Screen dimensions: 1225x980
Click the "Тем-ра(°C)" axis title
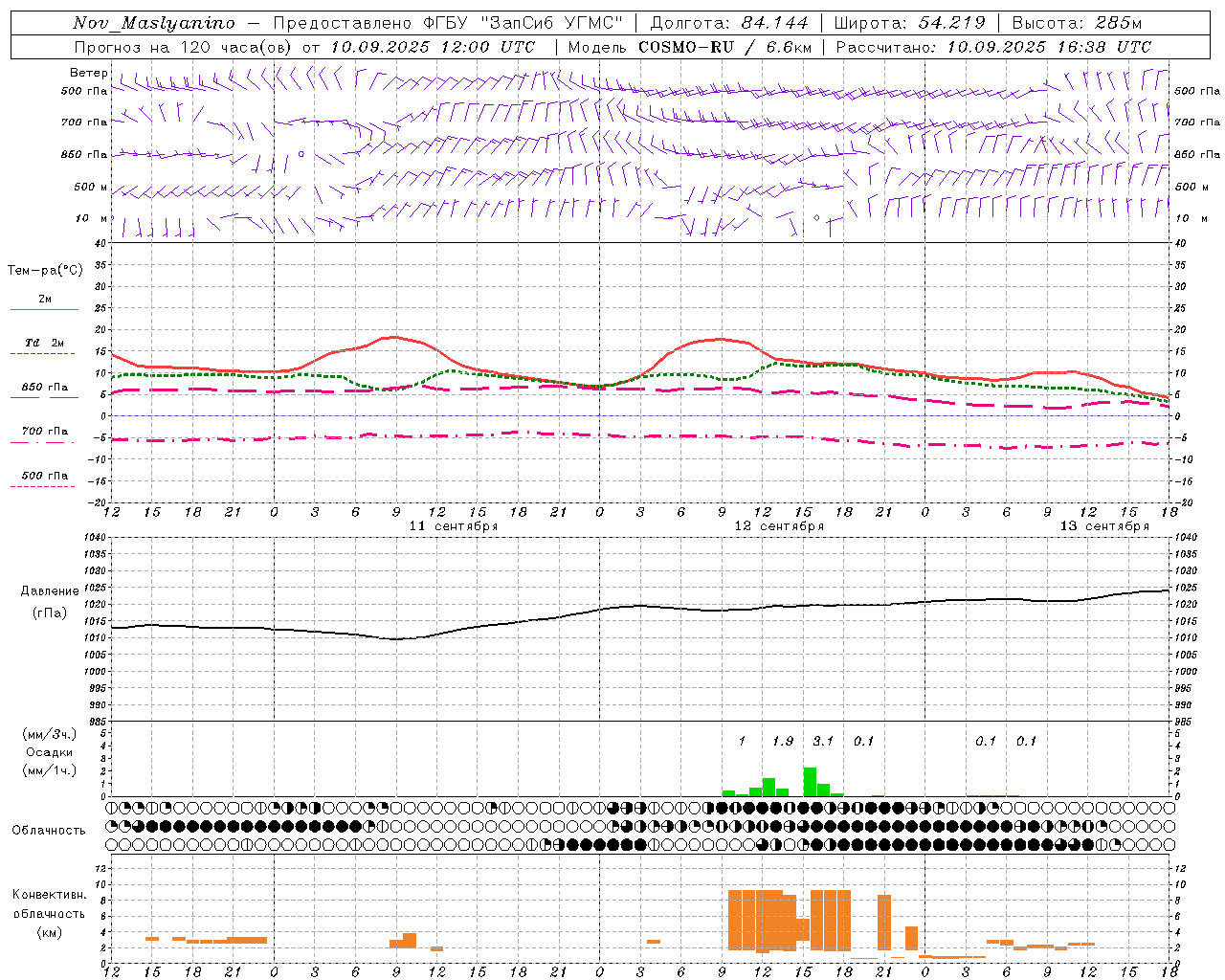(x=45, y=270)
